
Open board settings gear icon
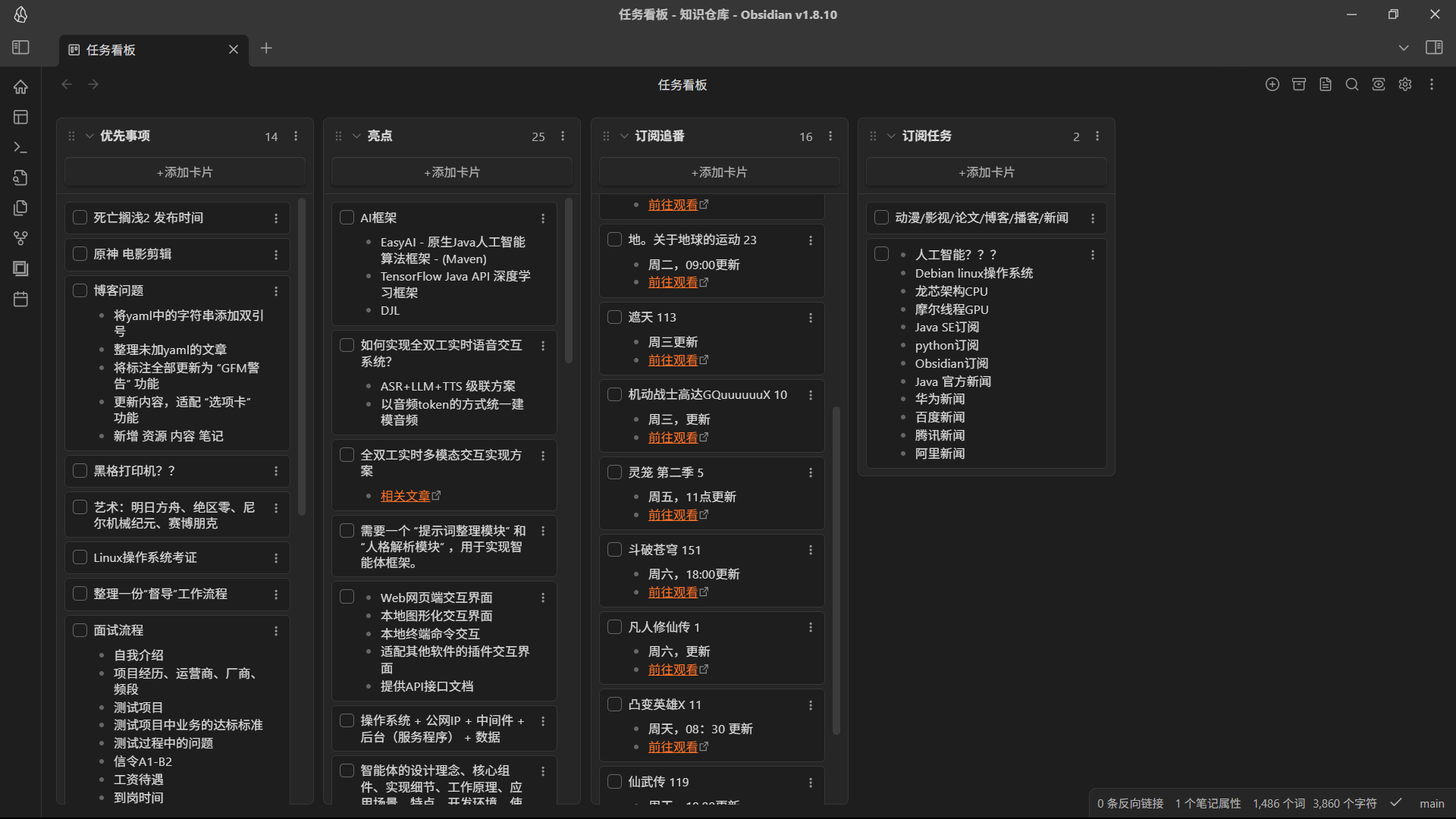[1405, 85]
